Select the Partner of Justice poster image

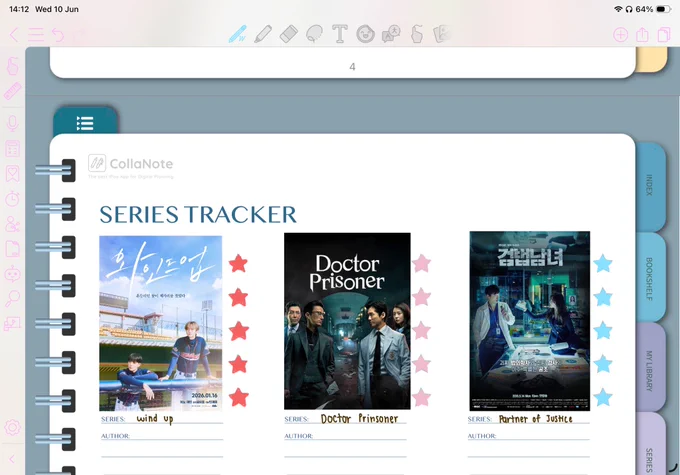530,321
